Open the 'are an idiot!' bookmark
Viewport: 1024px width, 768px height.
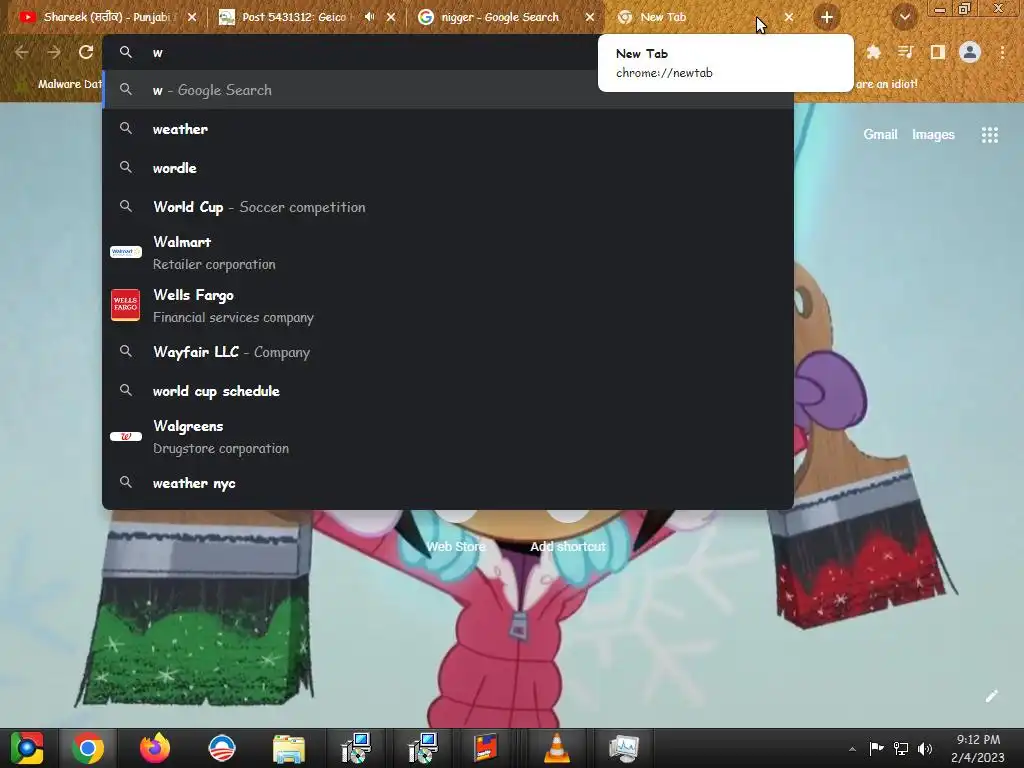[886, 84]
